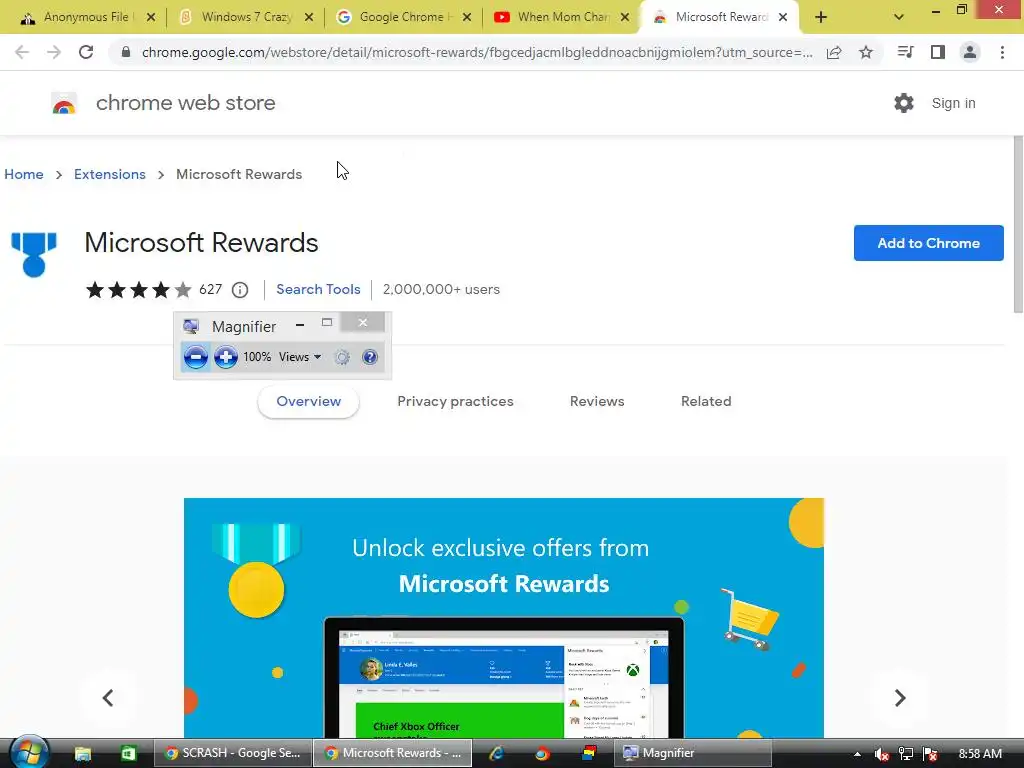Screen dimensions: 1024x768
Task: Open Chrome's three-dot menu
Action: click(1002, 52)
